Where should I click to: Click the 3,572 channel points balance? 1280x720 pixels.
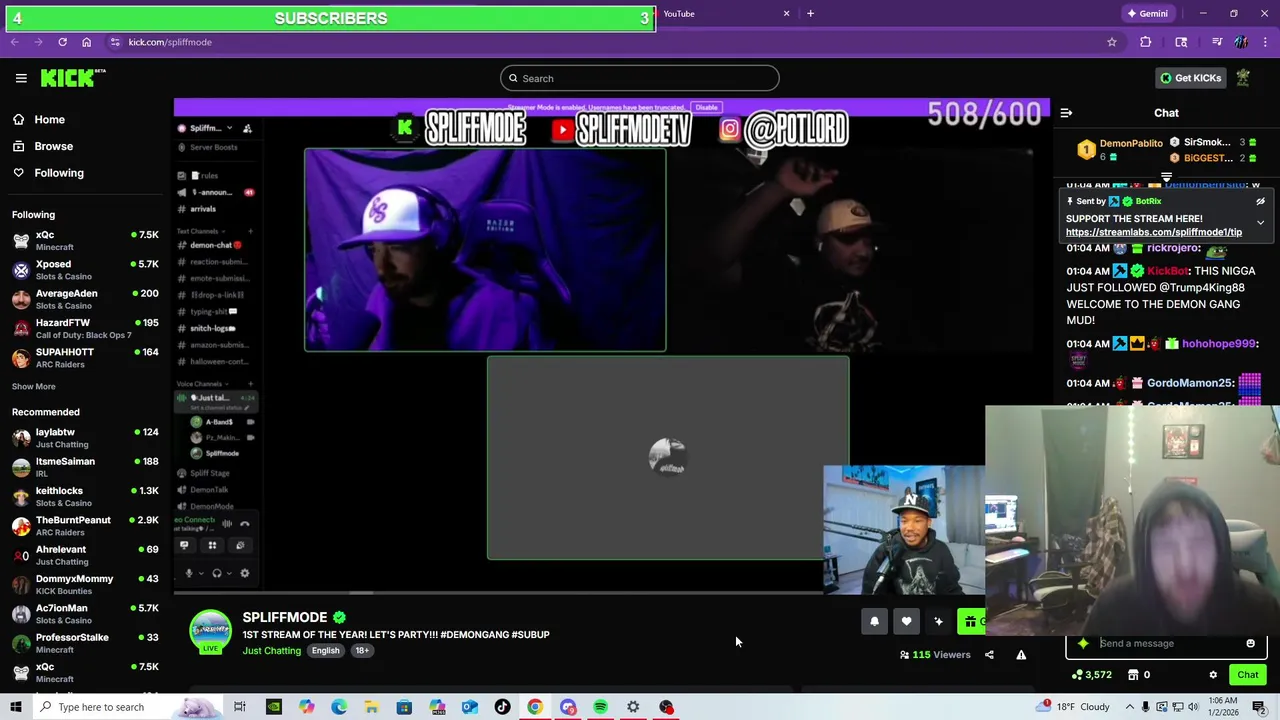(1091, 675)
